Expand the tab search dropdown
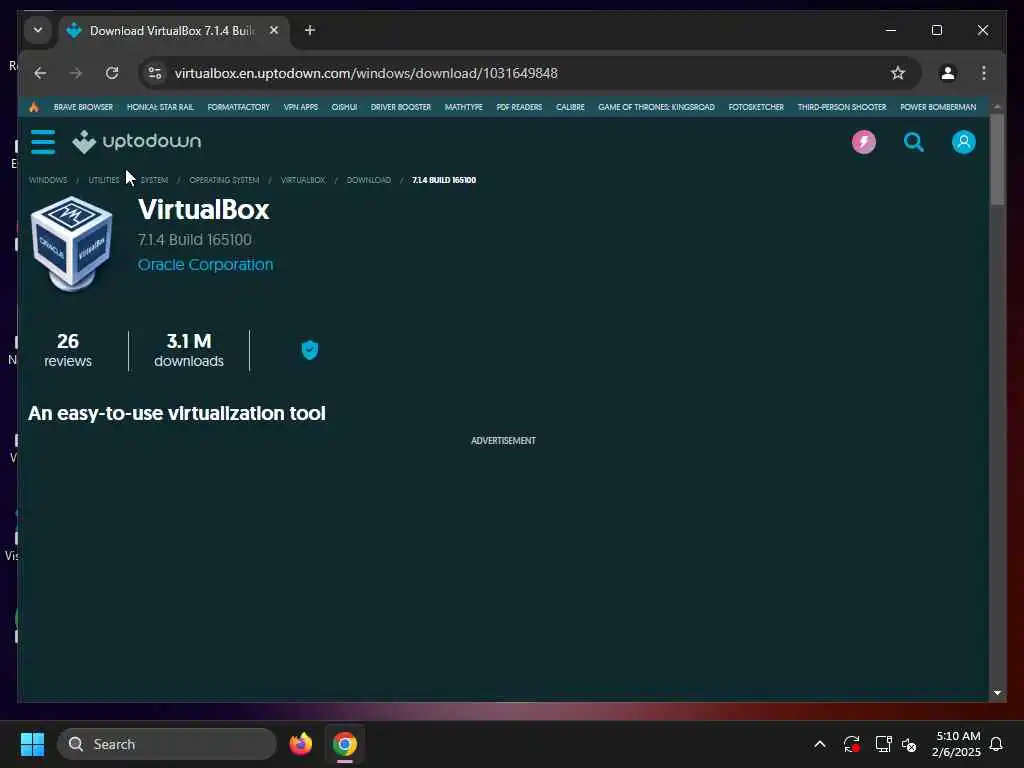This screenshot has height=768, width=1024. [x=38, y=31]
